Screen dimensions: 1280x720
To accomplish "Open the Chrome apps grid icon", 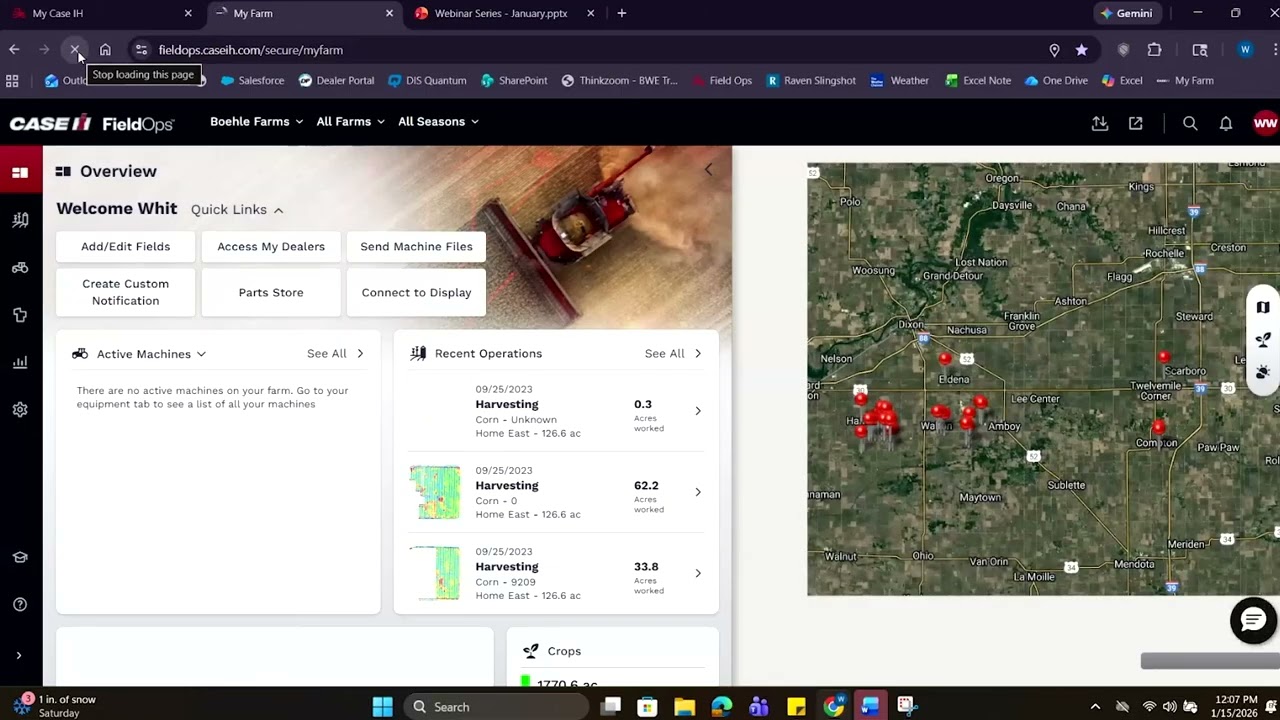I will click(x=12, y=81).
